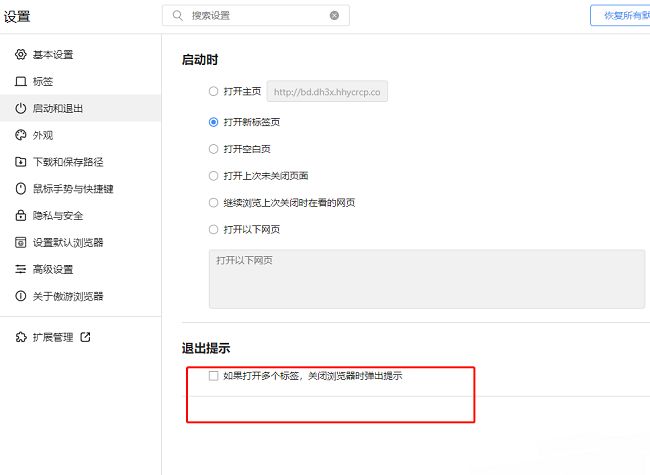Click the 基本设置 gear icon
This screenshot has width=650, height=475.
pyautogui.click(x=21, y=54)
